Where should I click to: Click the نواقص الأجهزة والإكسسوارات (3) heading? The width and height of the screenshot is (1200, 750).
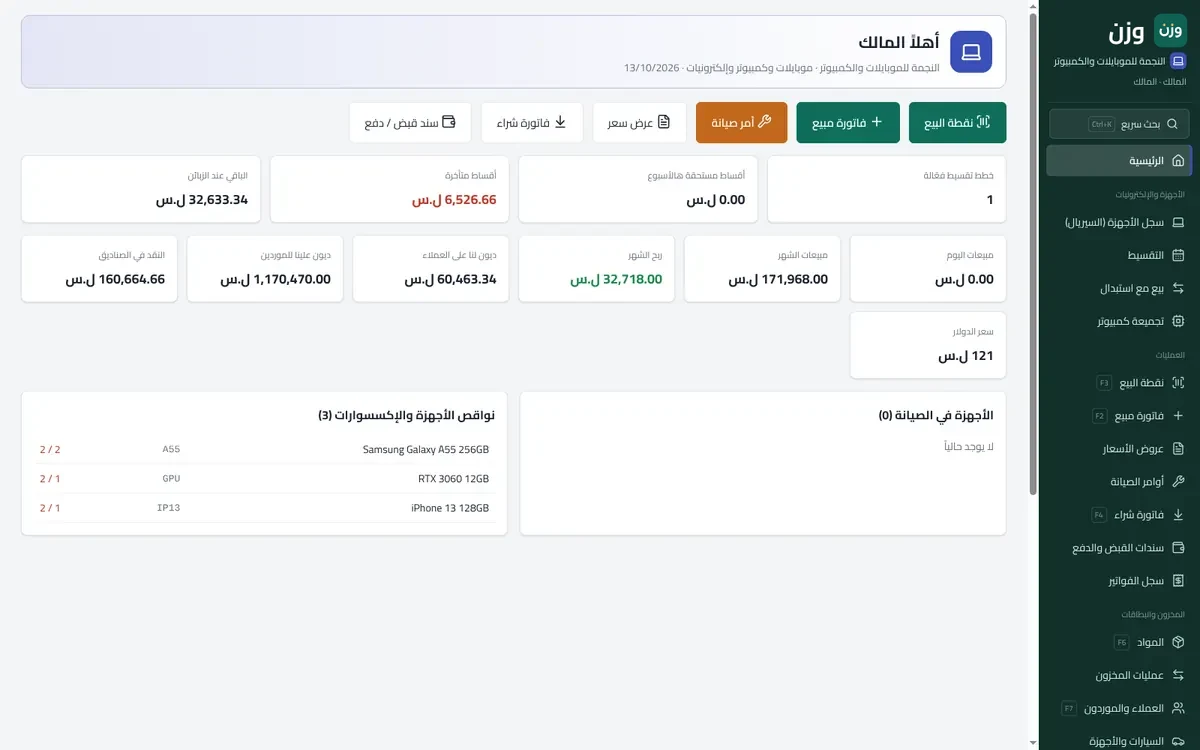(x=406, y=415)
